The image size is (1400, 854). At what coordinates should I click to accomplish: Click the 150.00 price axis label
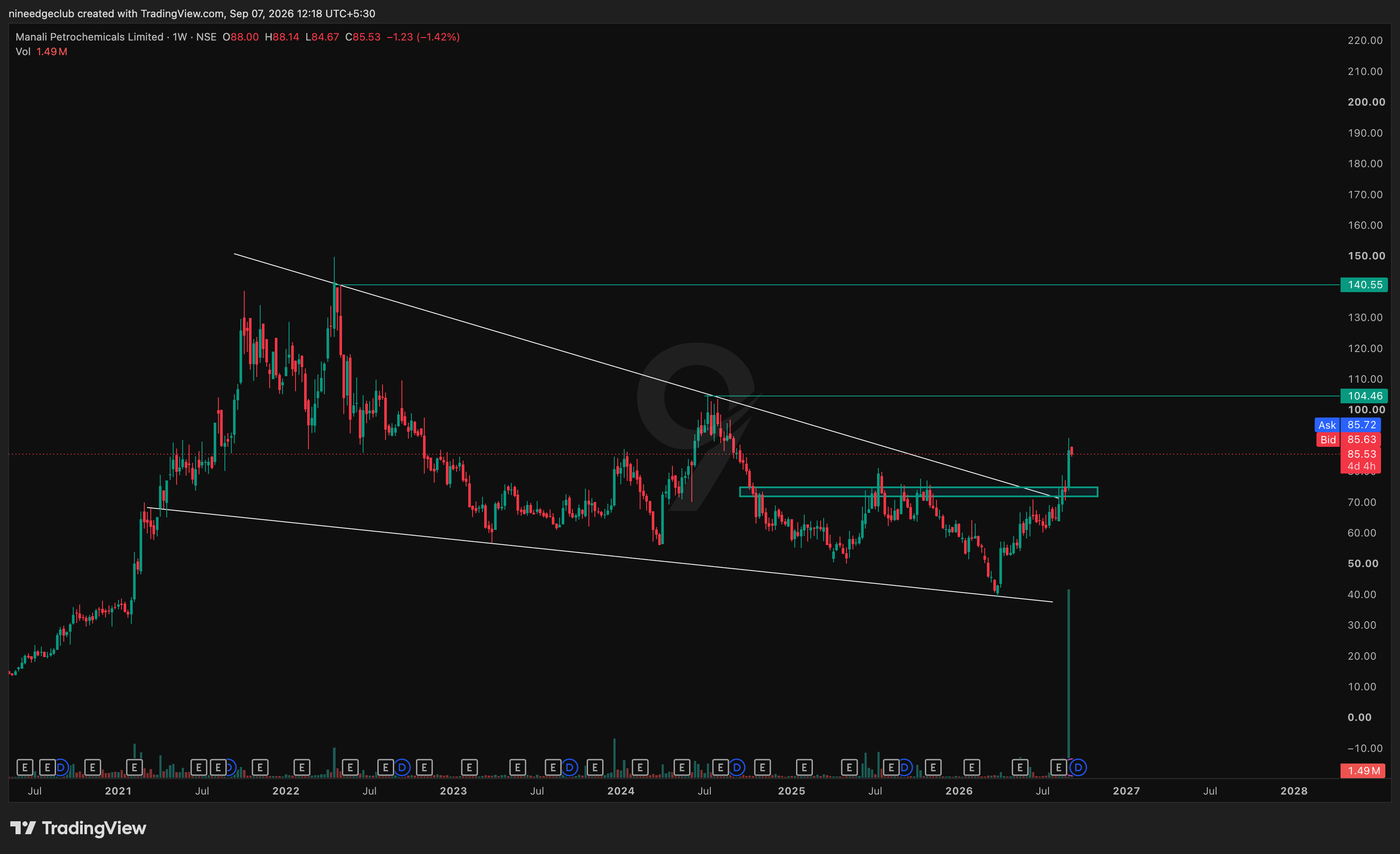1366,256
